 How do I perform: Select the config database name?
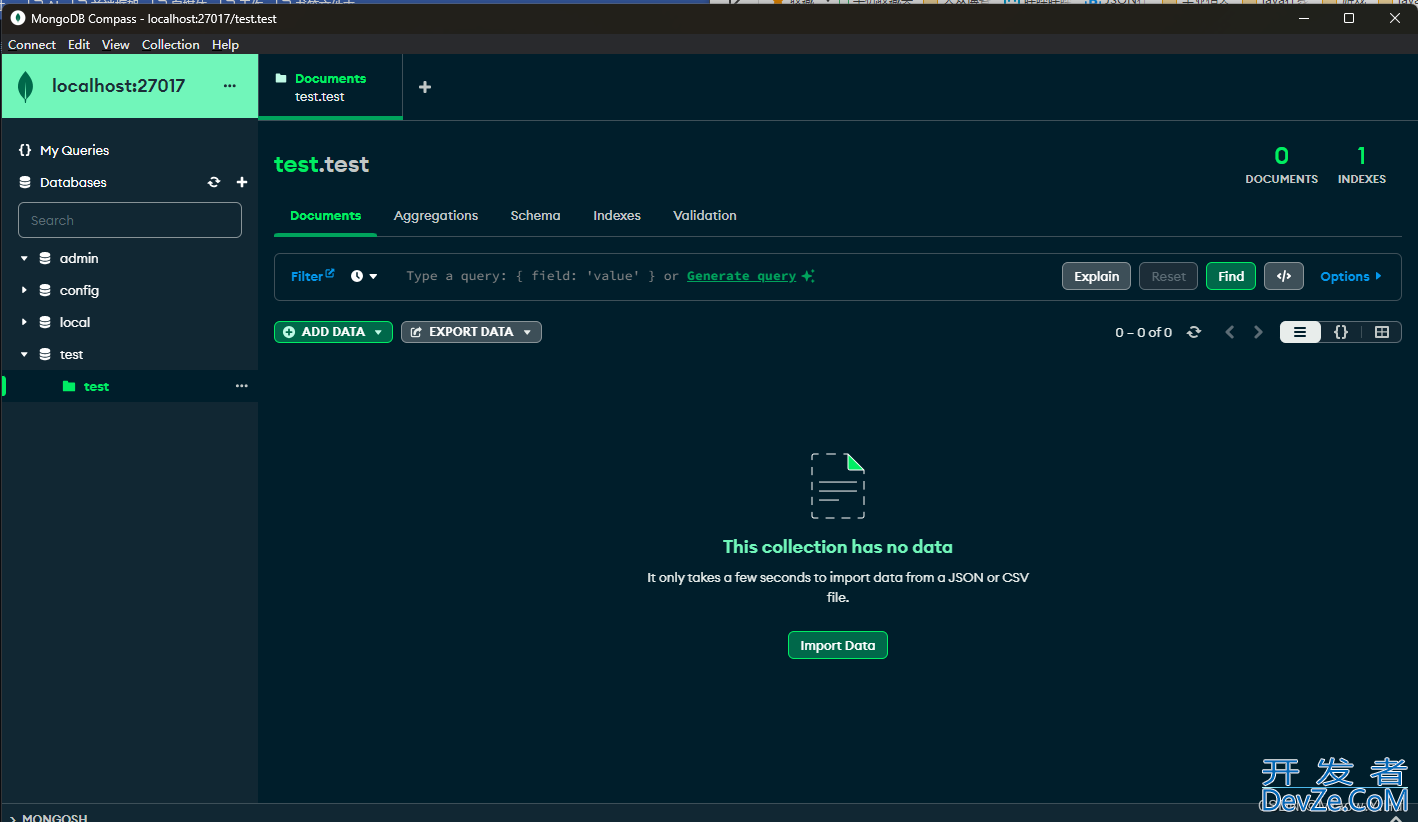(79, 290)
